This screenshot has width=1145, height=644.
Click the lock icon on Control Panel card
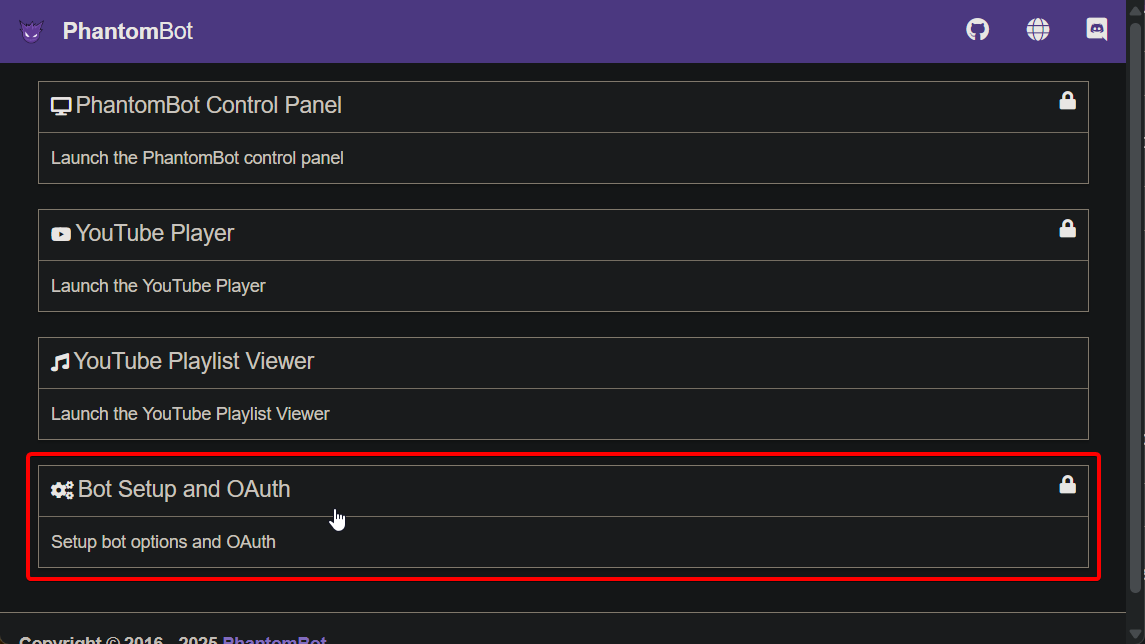[x=1067, y=100]
